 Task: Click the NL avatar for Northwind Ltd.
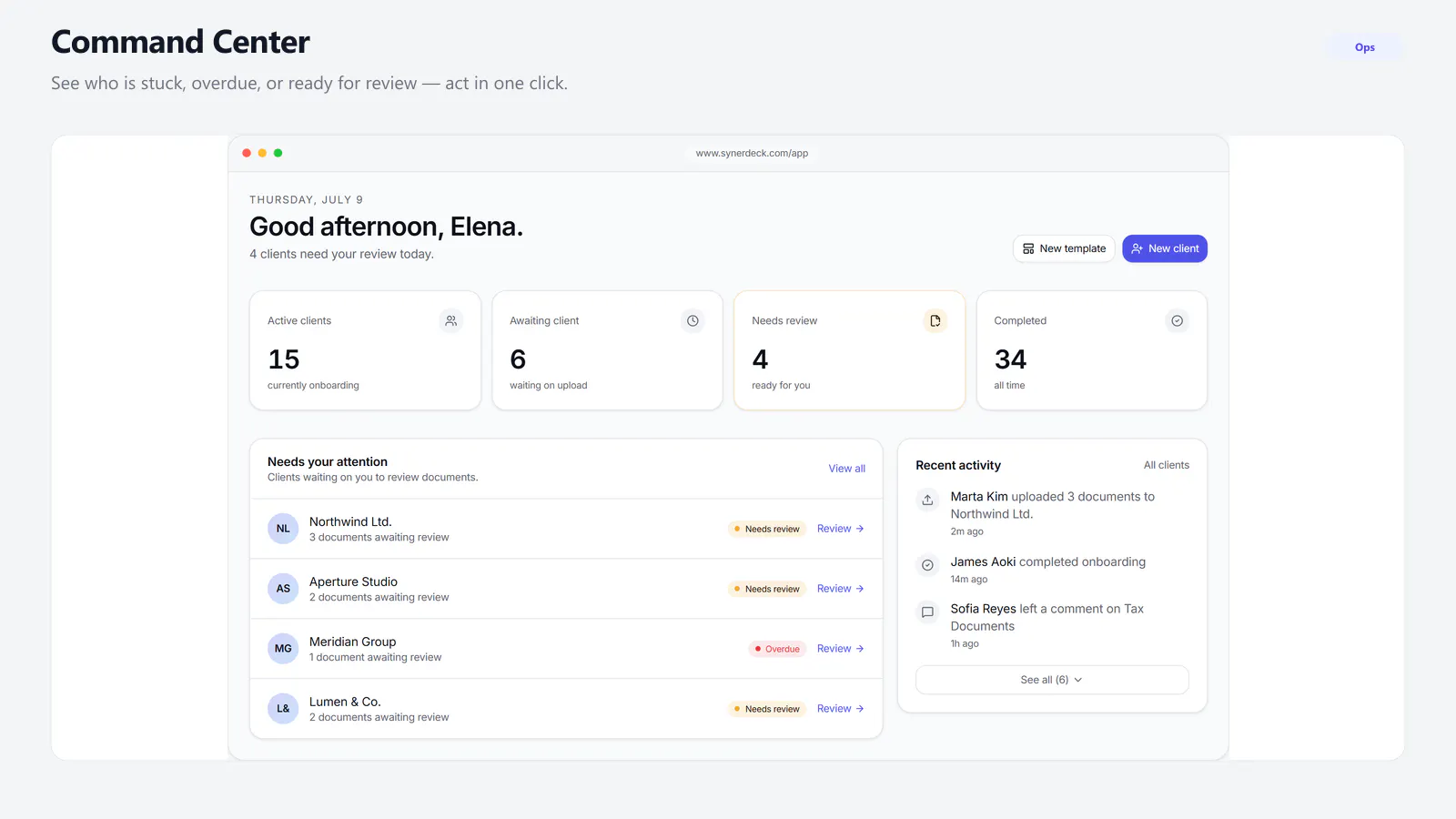tap(283, 529)
